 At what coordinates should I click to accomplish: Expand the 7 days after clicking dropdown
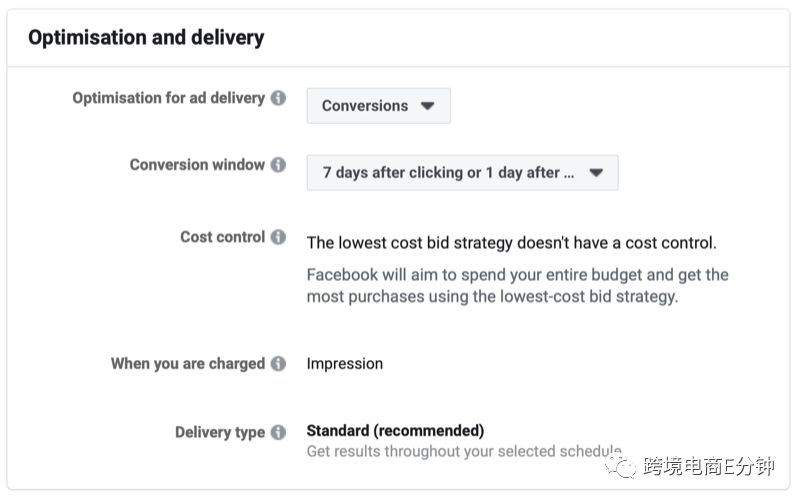(x=462, y=172)
